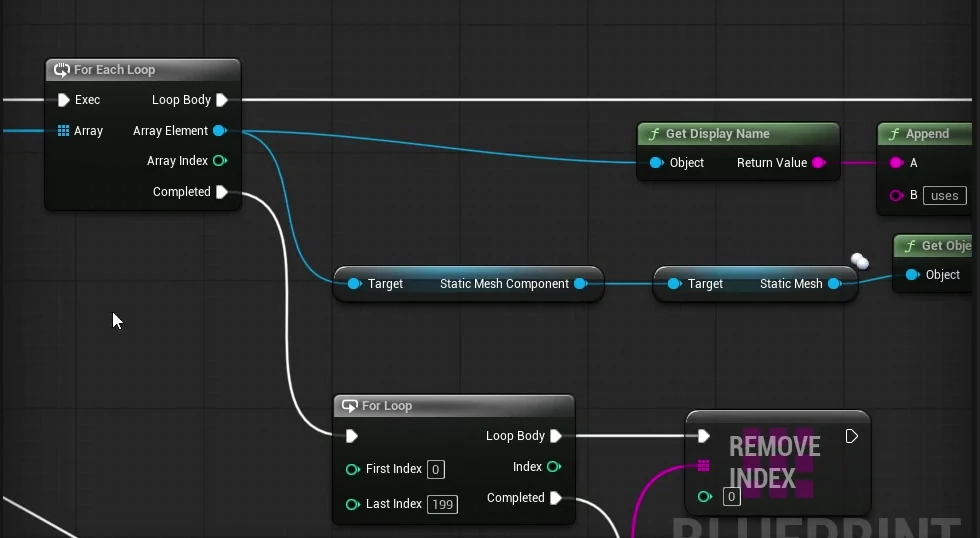Image resolution: width=980 pixels, height=538 pixels.
Task: Click the For Each Loop Body output pin
Action: coord(221,100)
